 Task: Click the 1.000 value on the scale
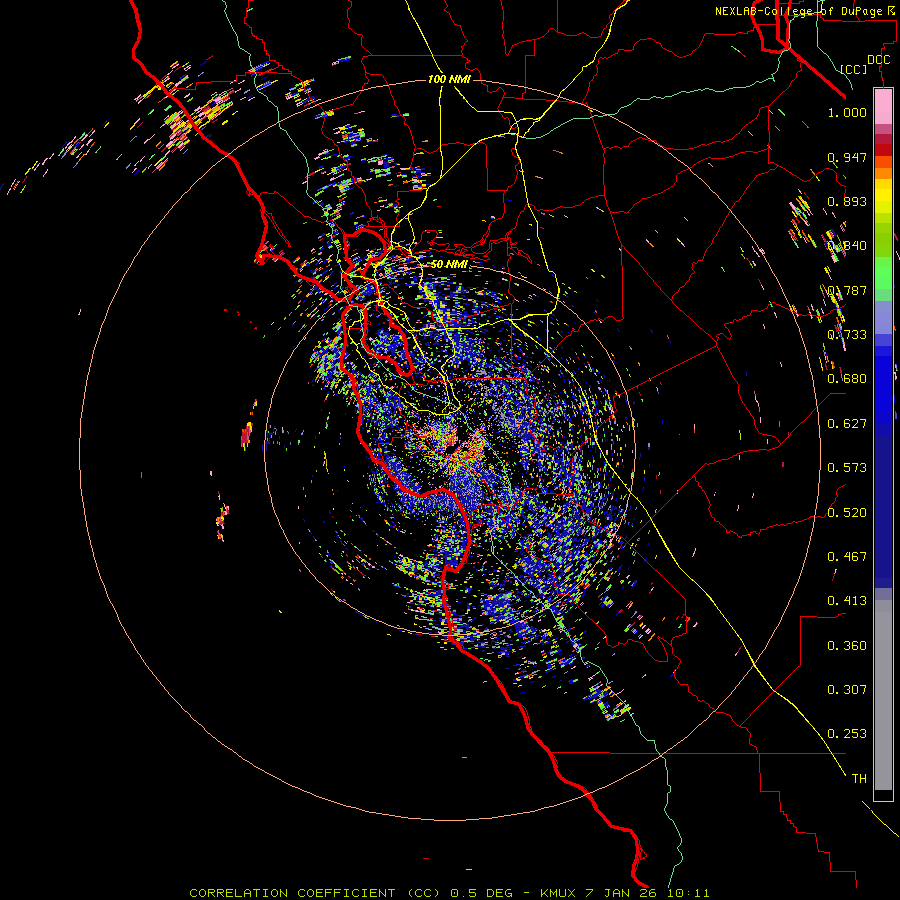point(847,112)
